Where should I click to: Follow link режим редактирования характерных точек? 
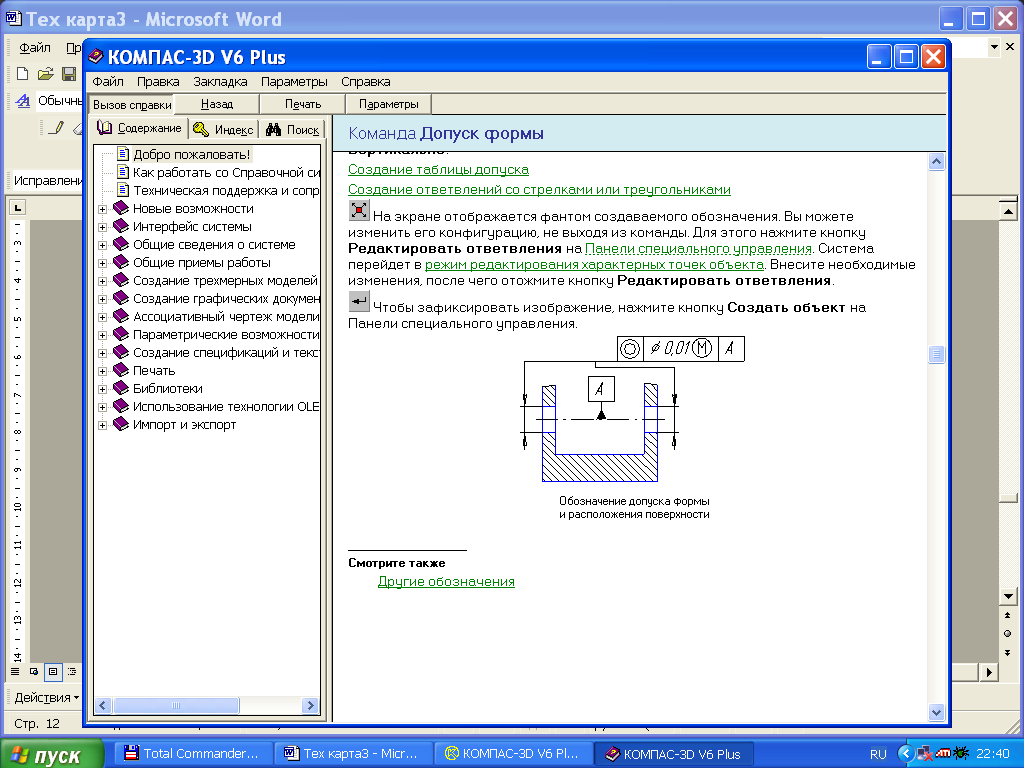[x=594, y=264]
